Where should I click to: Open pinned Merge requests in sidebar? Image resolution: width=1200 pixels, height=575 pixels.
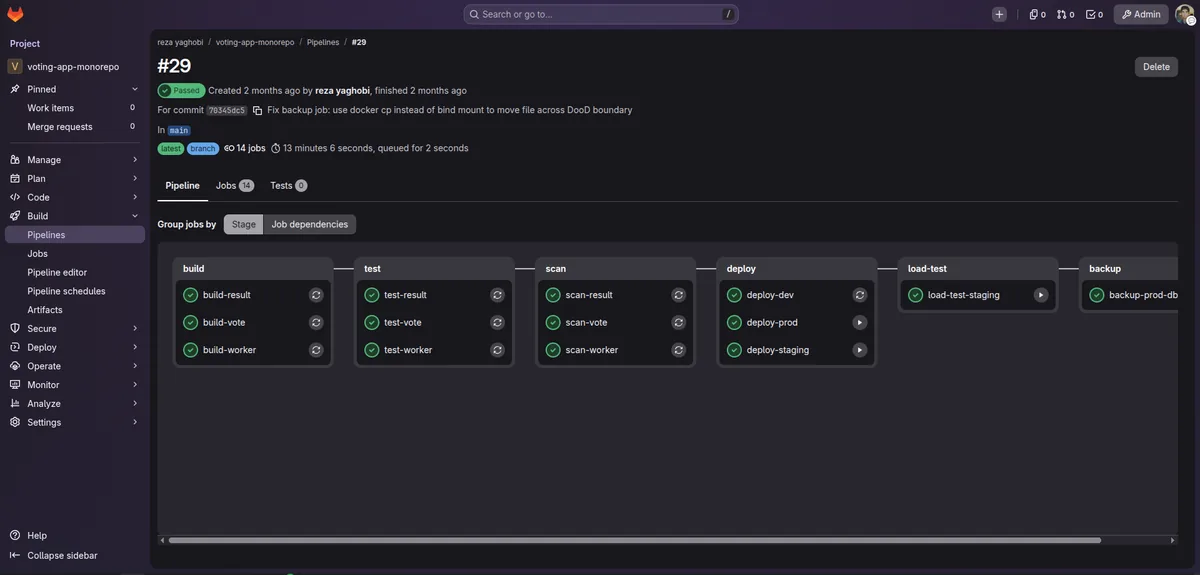coord(75,127)
